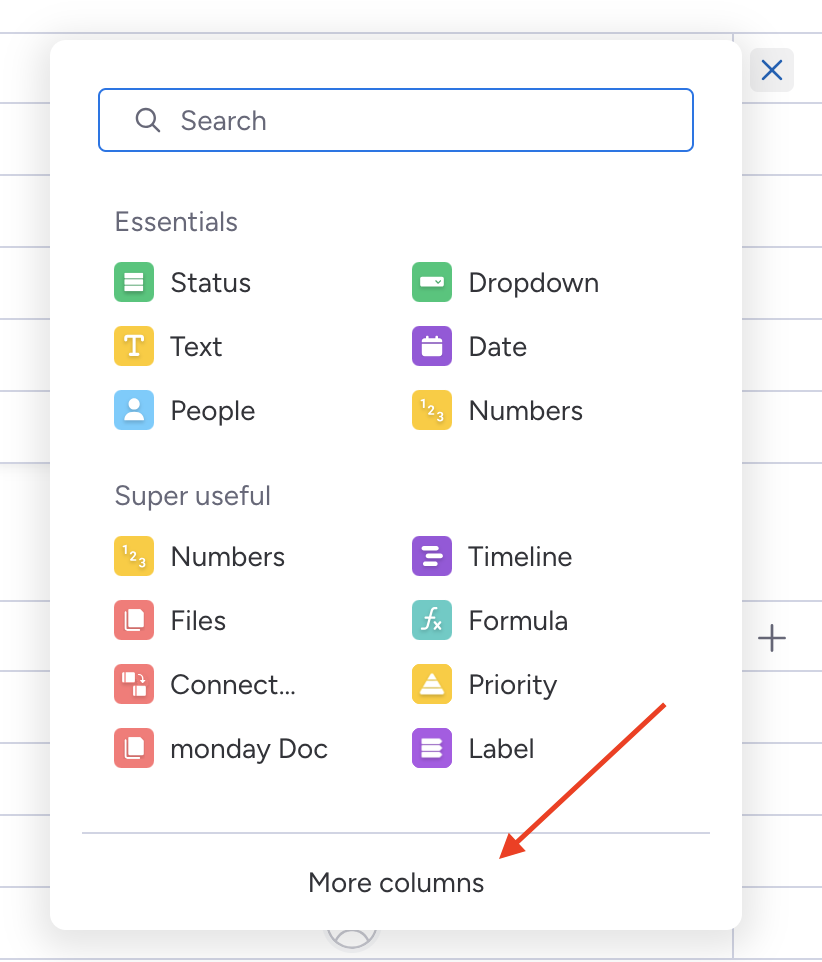Choose the Timeline column icon

point(432,556)
